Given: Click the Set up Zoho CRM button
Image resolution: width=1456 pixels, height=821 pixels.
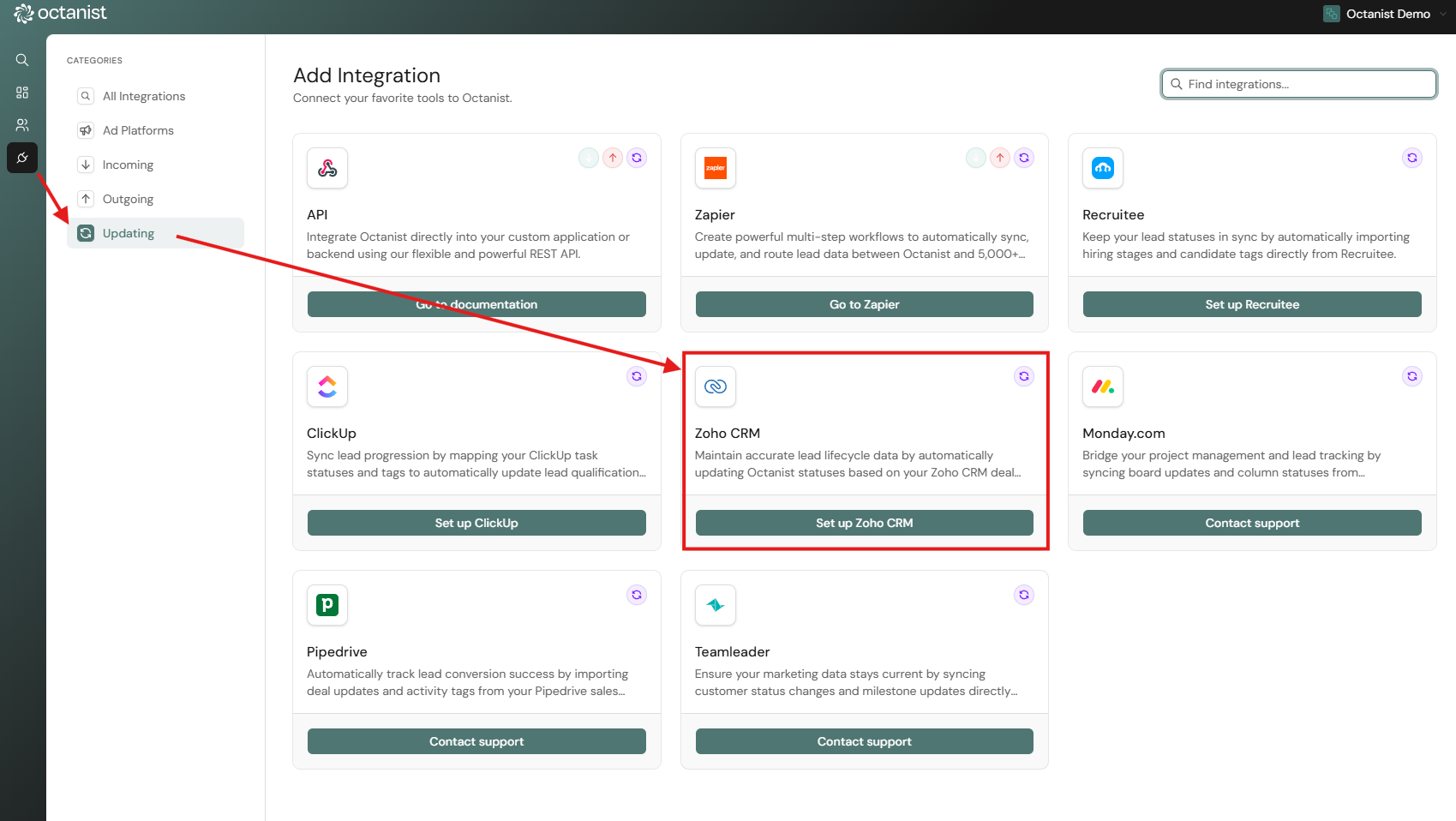Looking at the screenshot, I should (x=863, y=522).
